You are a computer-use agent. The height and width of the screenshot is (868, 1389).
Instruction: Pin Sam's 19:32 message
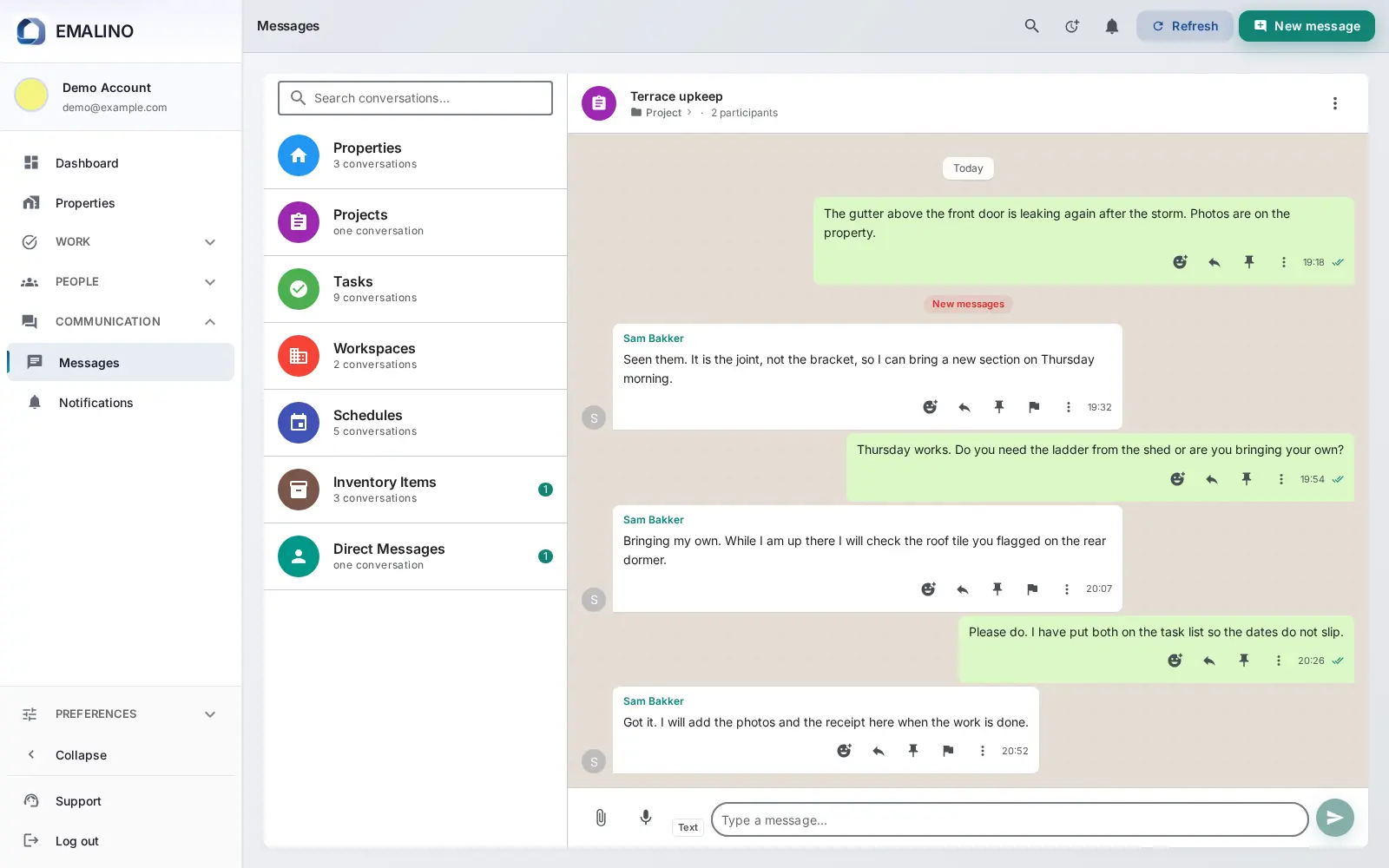(x=999, y=407)
